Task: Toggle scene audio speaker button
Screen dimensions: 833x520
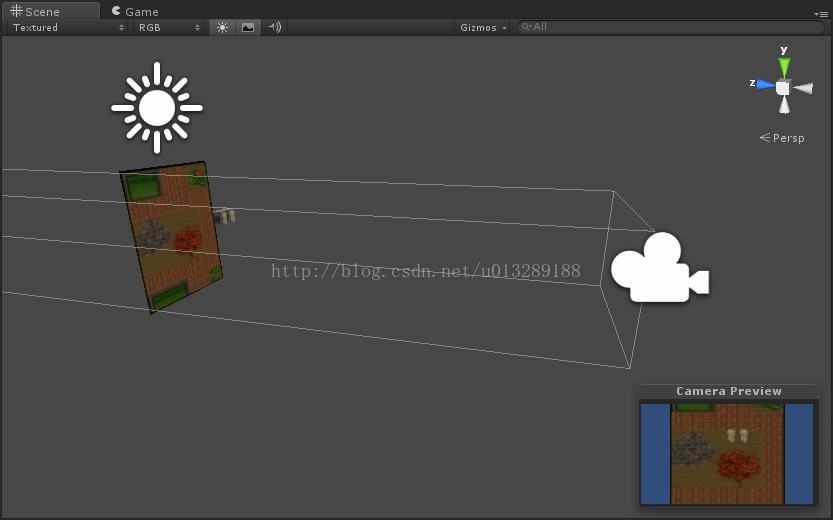Action: 274,28
